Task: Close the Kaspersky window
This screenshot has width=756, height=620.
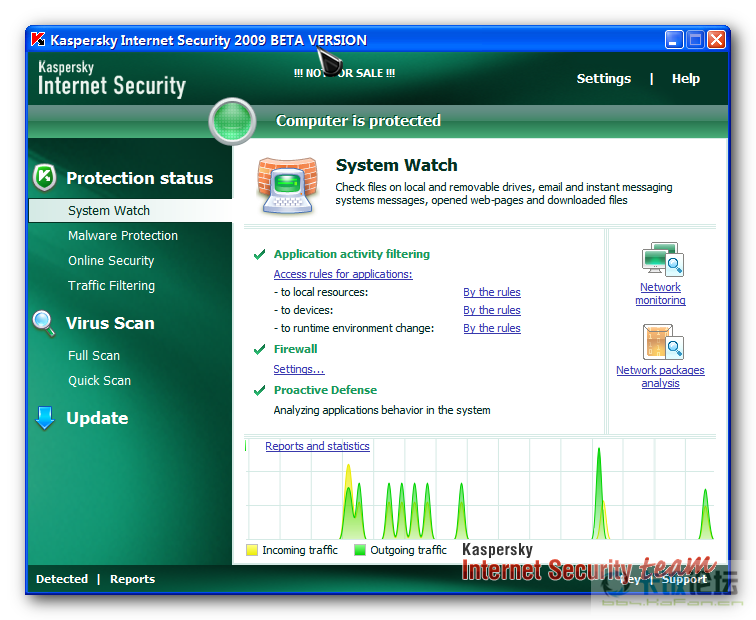Action: [x=716, y=40]
